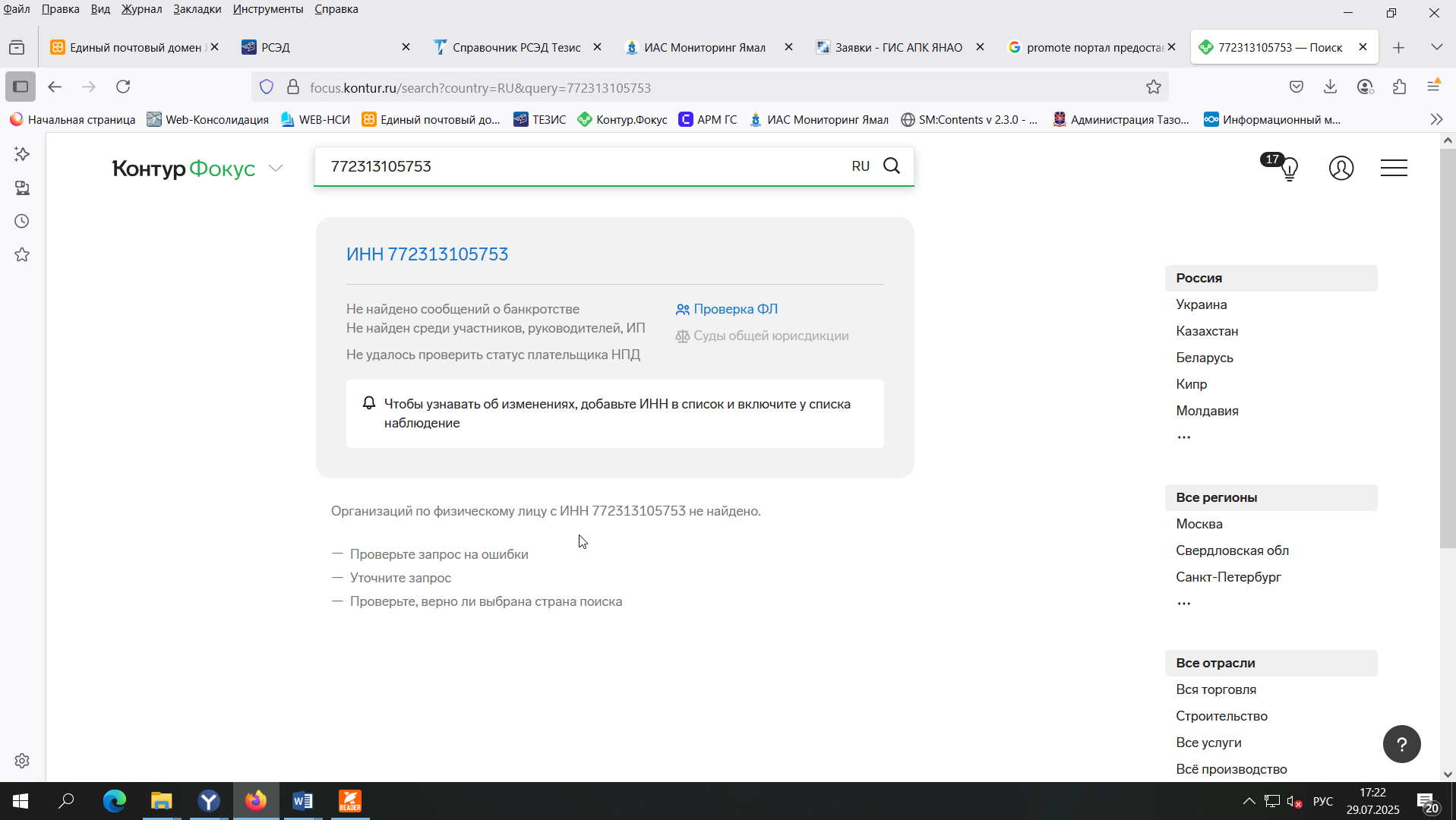This screenshot has height=820, width=1456.
Task: Open the Firefox application menu
Action: 1434,87
